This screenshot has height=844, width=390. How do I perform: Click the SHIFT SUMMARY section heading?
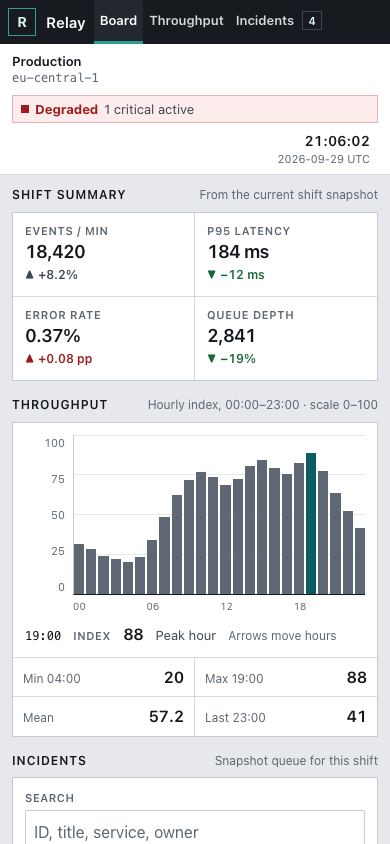coord(69,195)
